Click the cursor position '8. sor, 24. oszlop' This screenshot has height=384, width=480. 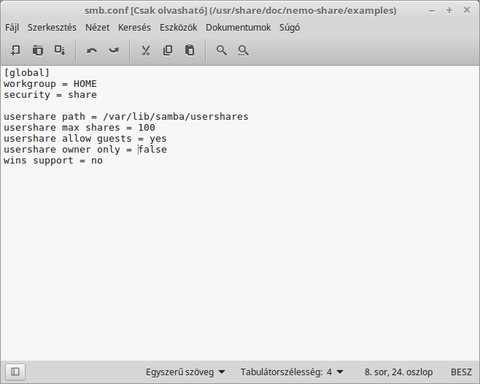pyautogui.click(x=399, y=372)
